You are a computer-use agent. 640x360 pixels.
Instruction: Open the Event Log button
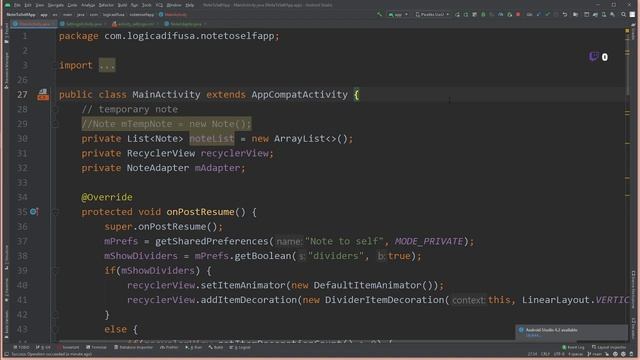coord(573,347)
